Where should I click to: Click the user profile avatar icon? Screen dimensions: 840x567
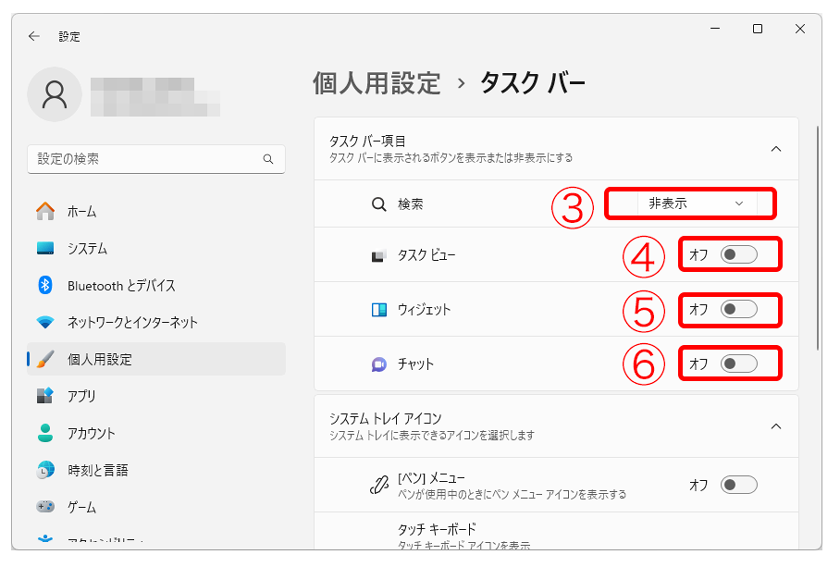[55, 95]
